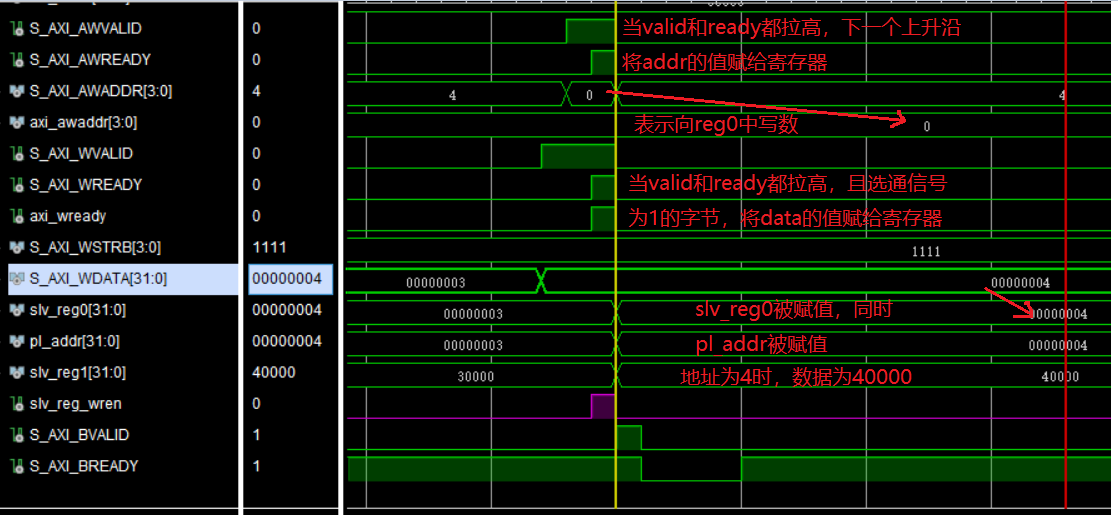This screenshot has width=1118, height=517.
Task: Click the value 1 in the S_AXI_BREADY row
Action: 256,466
